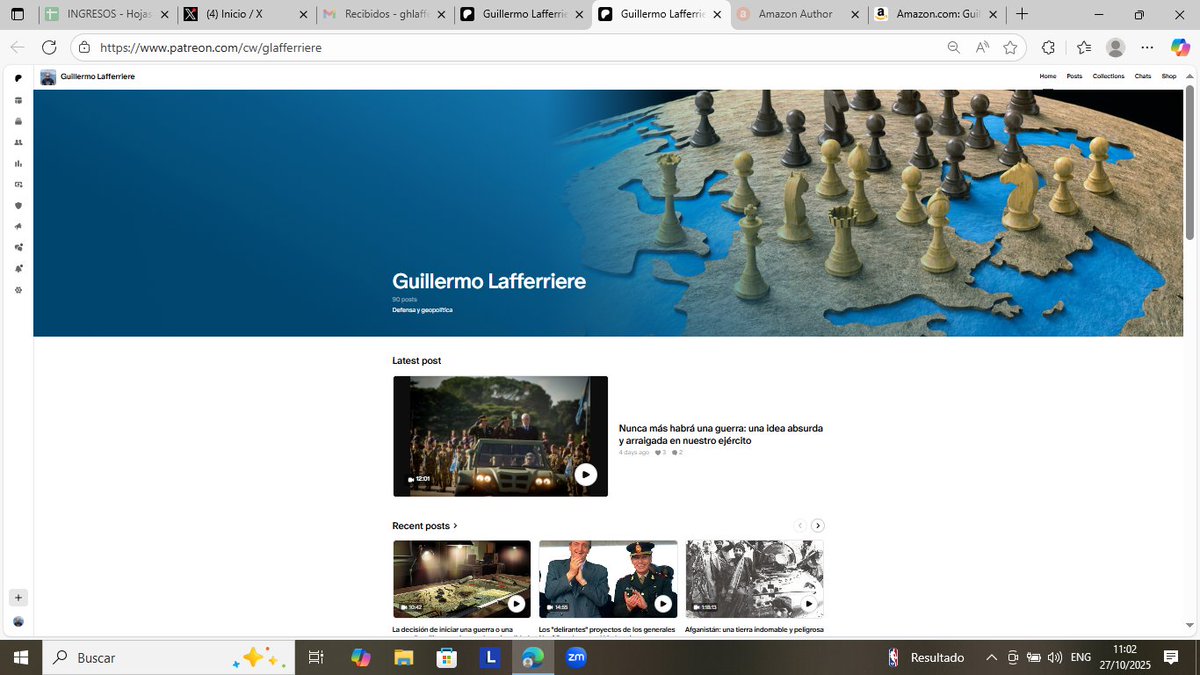Open a new browser tab
The height and width of the screenshot is (675, 1200).
1021,14
